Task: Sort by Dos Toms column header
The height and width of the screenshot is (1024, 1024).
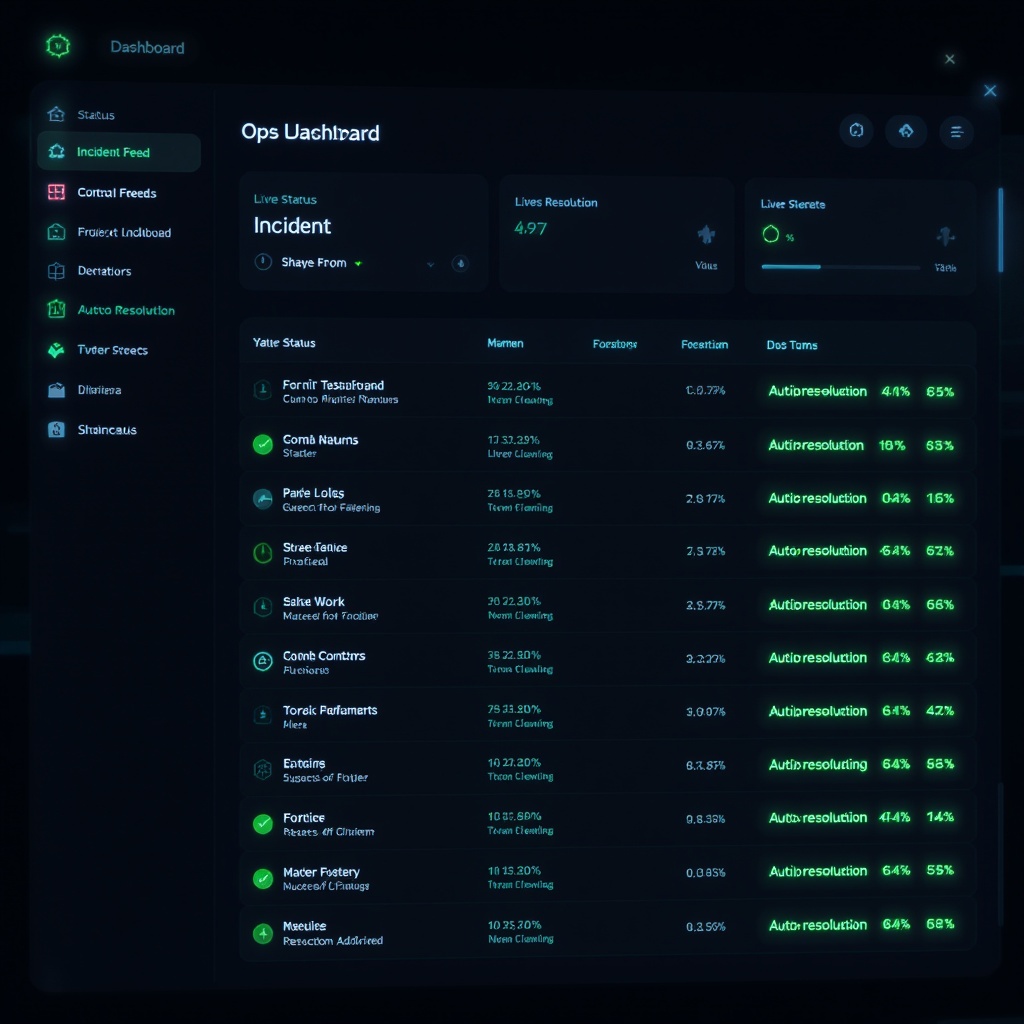Action: click(x=792, y=345)
